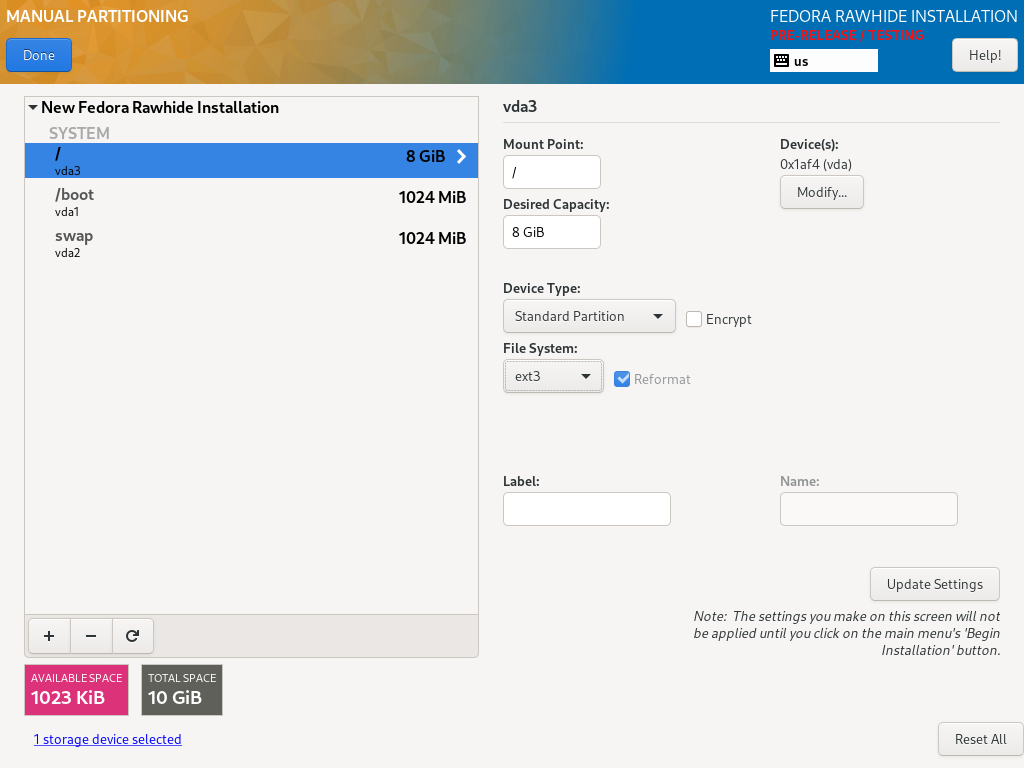Open the Device Type Standard Partition dropdown

pyautogui.click(x=589, y=317)
